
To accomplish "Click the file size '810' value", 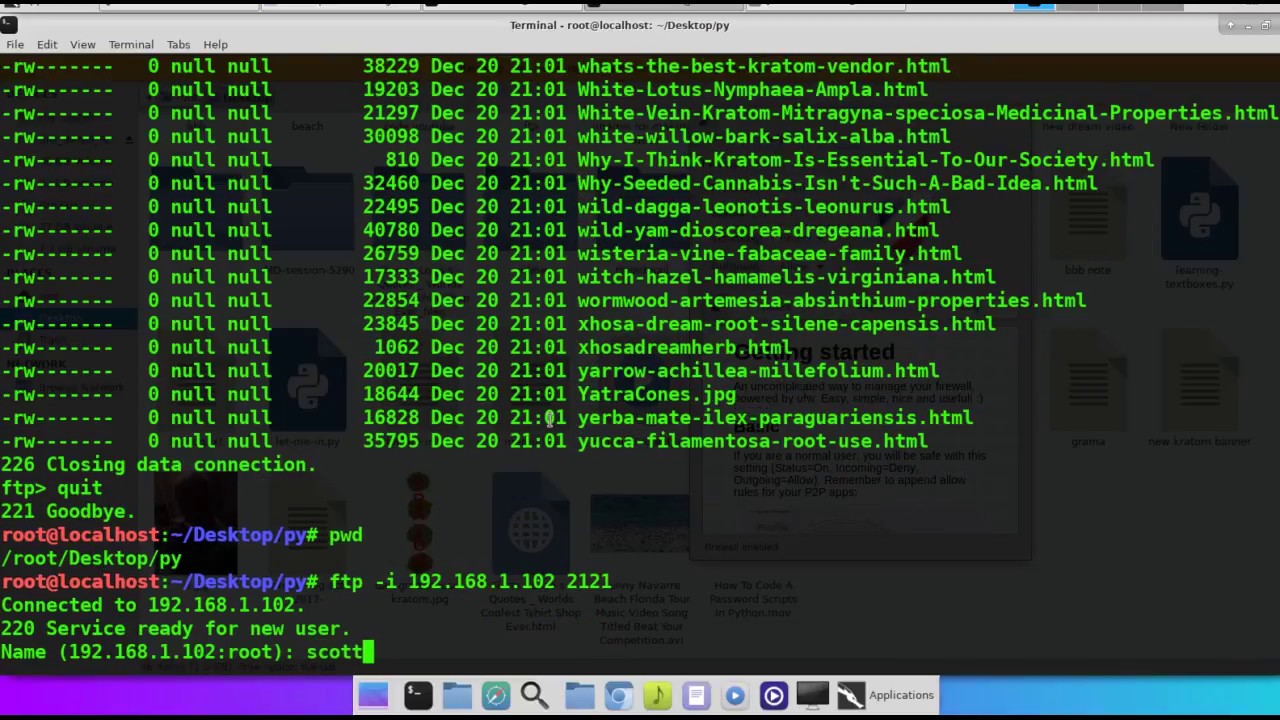I will (402, 160).
